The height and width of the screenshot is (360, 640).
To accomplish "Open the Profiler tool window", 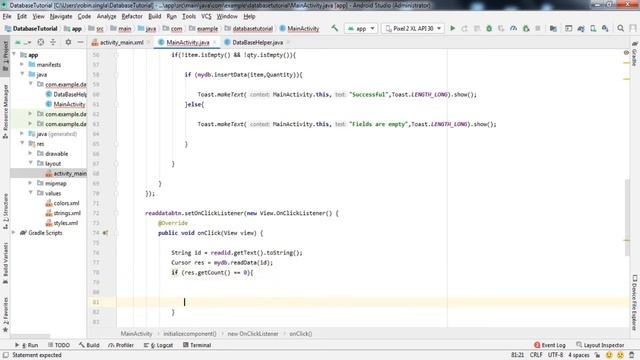I will (x=121, y=345).
